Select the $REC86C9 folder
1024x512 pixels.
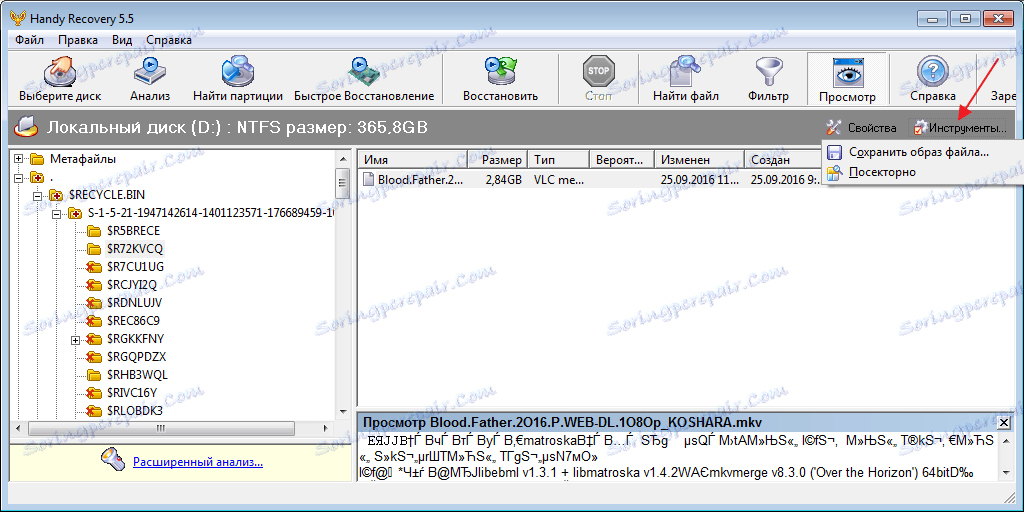[x=133, y=321]
